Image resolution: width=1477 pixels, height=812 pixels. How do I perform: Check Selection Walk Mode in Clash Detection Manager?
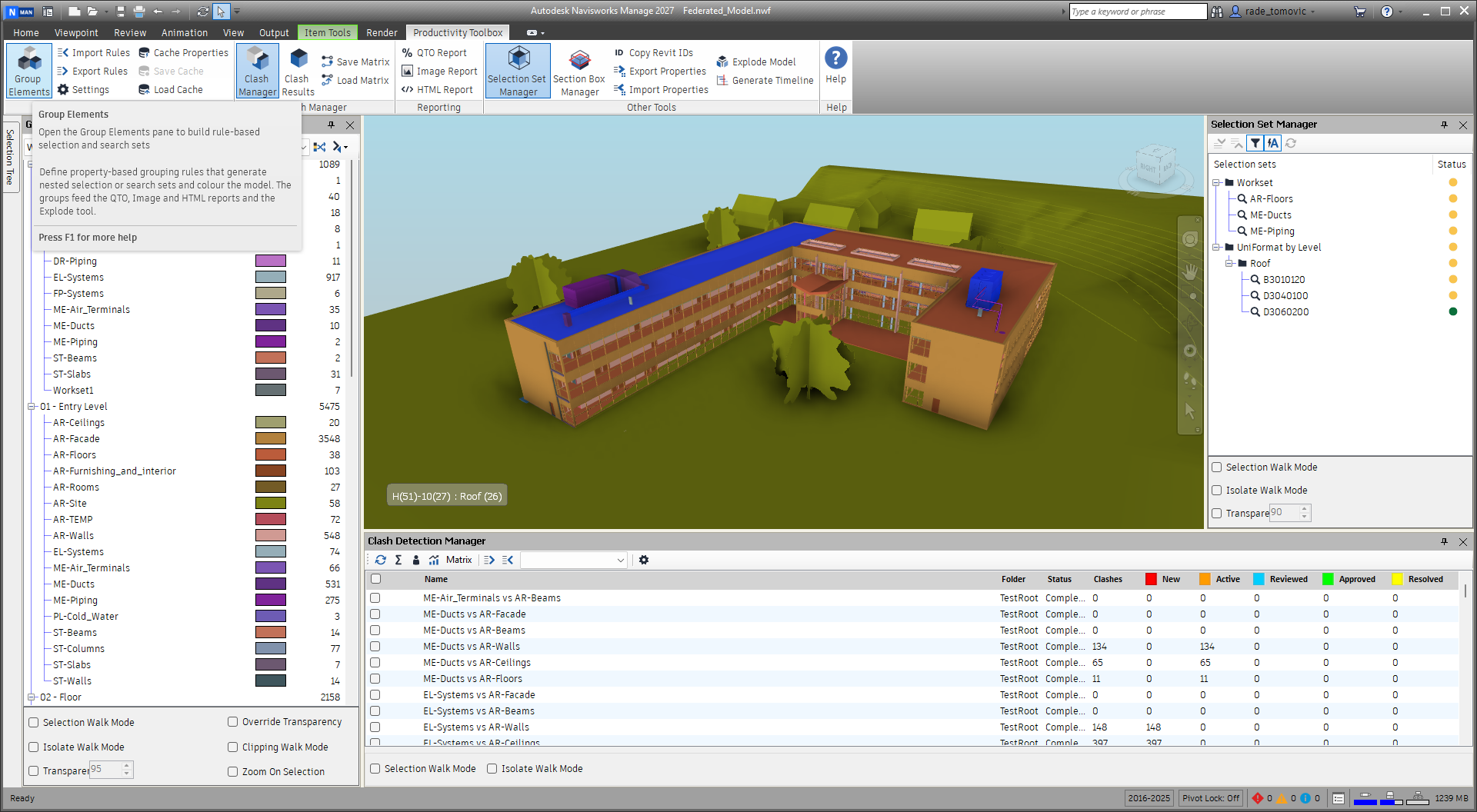click(x=375, y=769)
